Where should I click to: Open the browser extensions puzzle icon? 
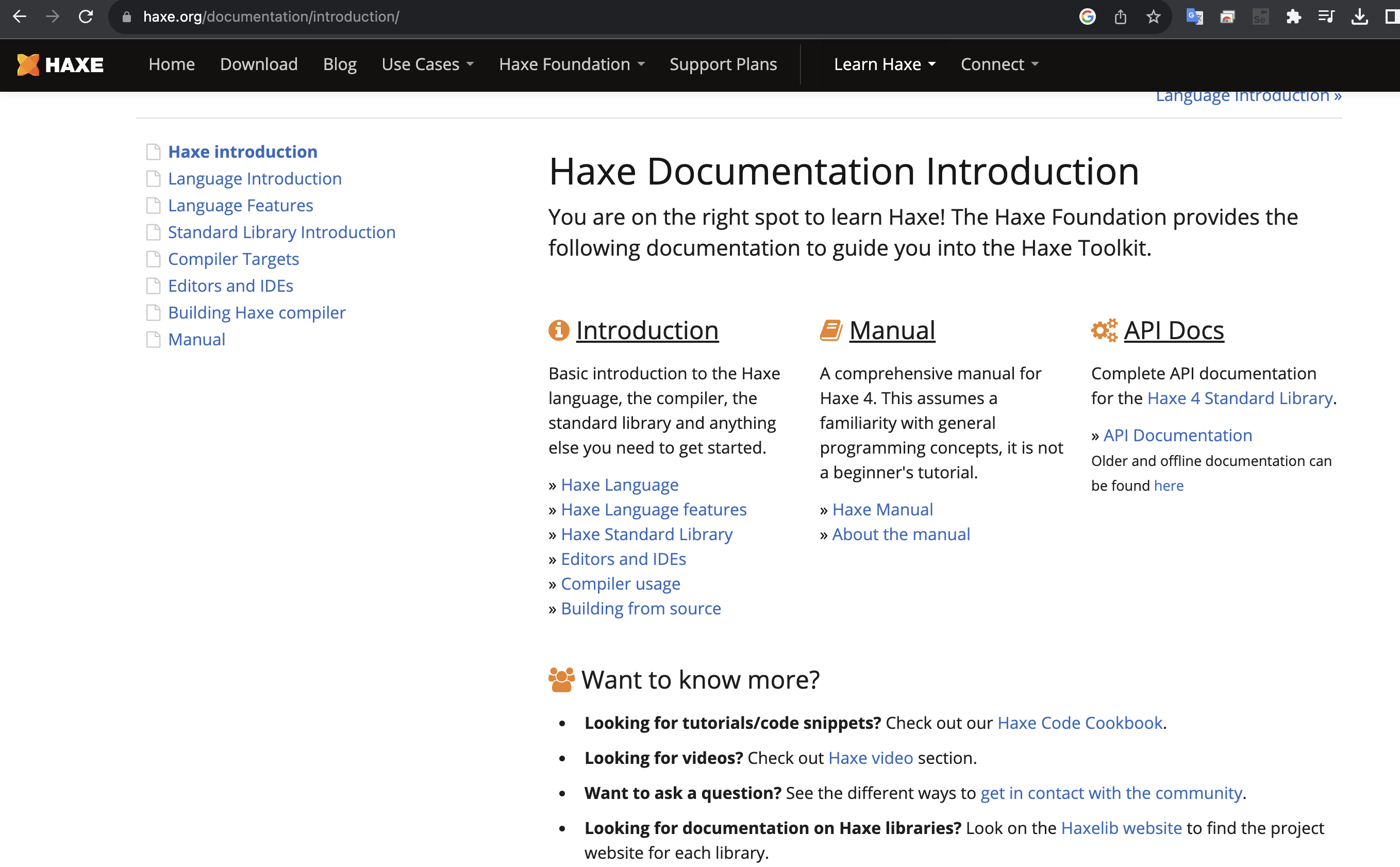pyautogui.click(x=1293, y=16)
